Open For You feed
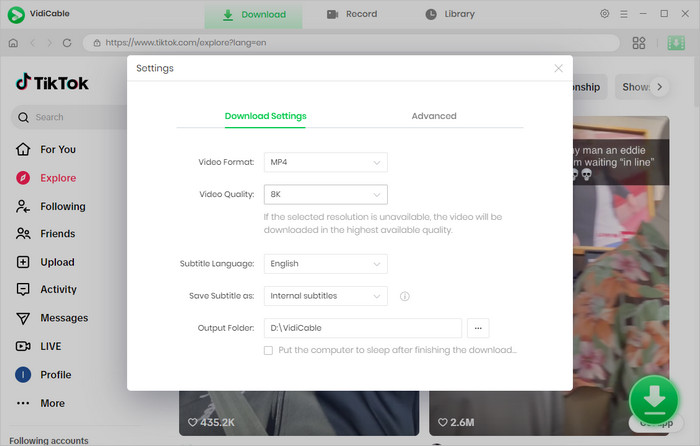700x446 pixels. click(x=46, y=150)
